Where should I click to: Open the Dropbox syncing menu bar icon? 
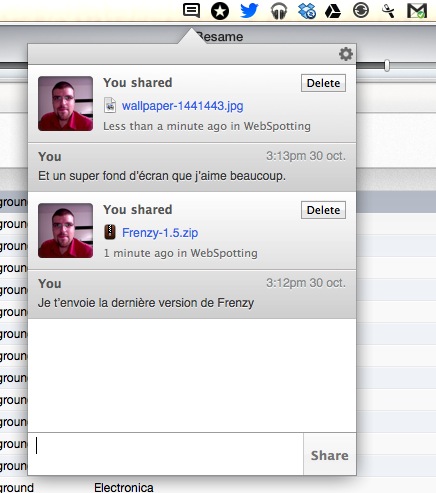coord(307,11)
